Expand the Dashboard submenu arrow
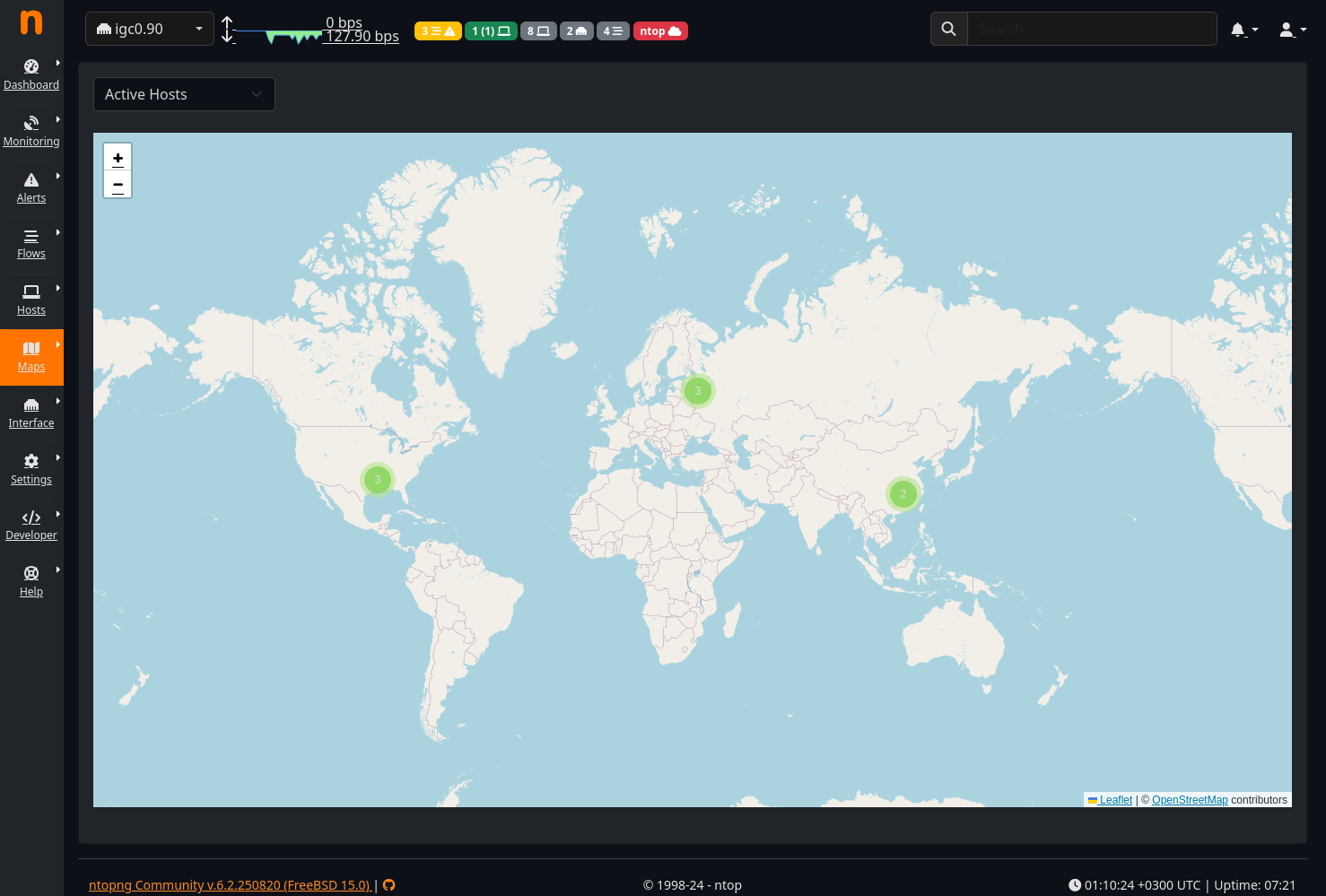This screenshot has width=1326, height=896. pos(58,63)
